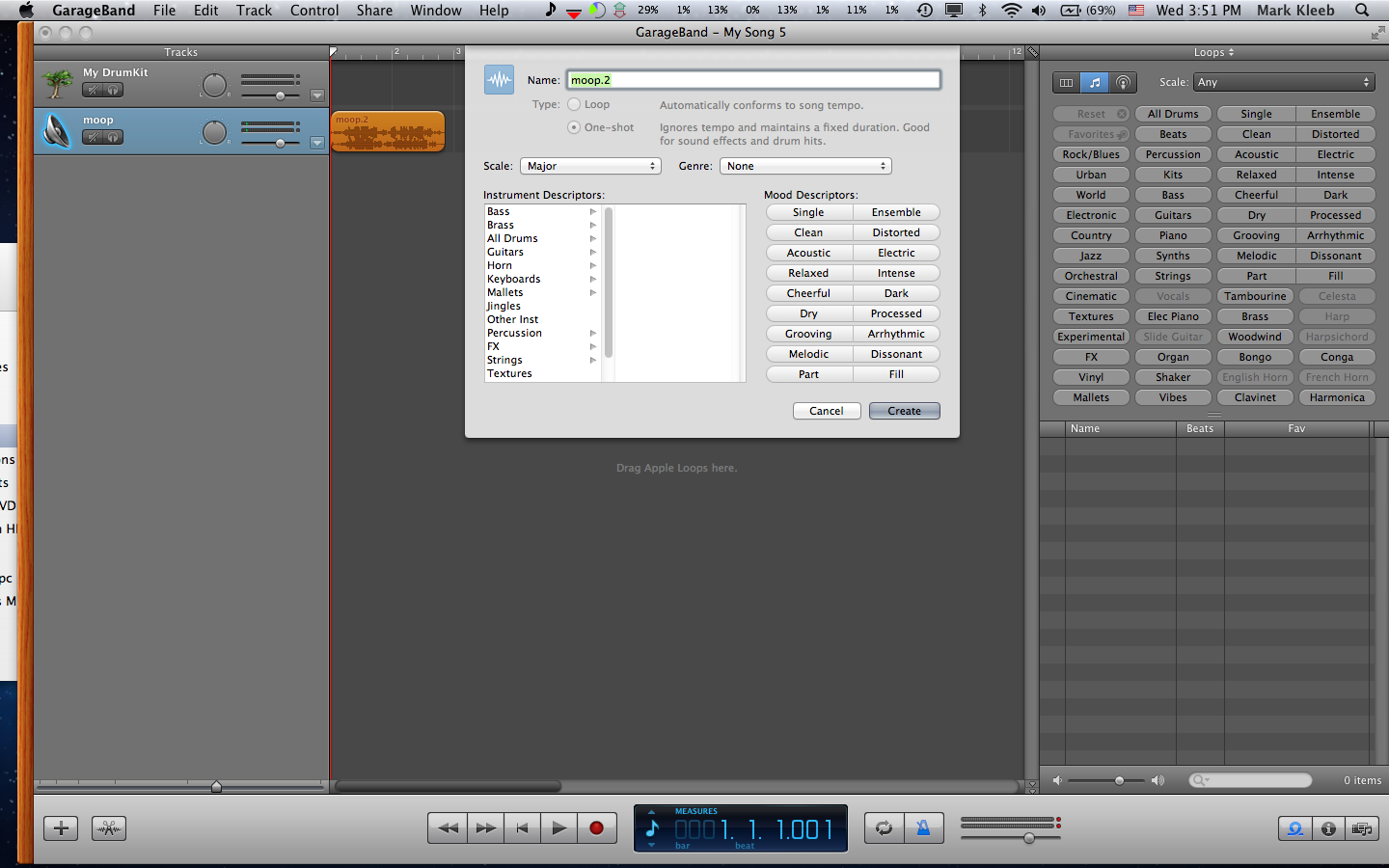This screenshot has width=1389, height=868.
Task: Solo the moop track
Action: click(x=113, y=137)
